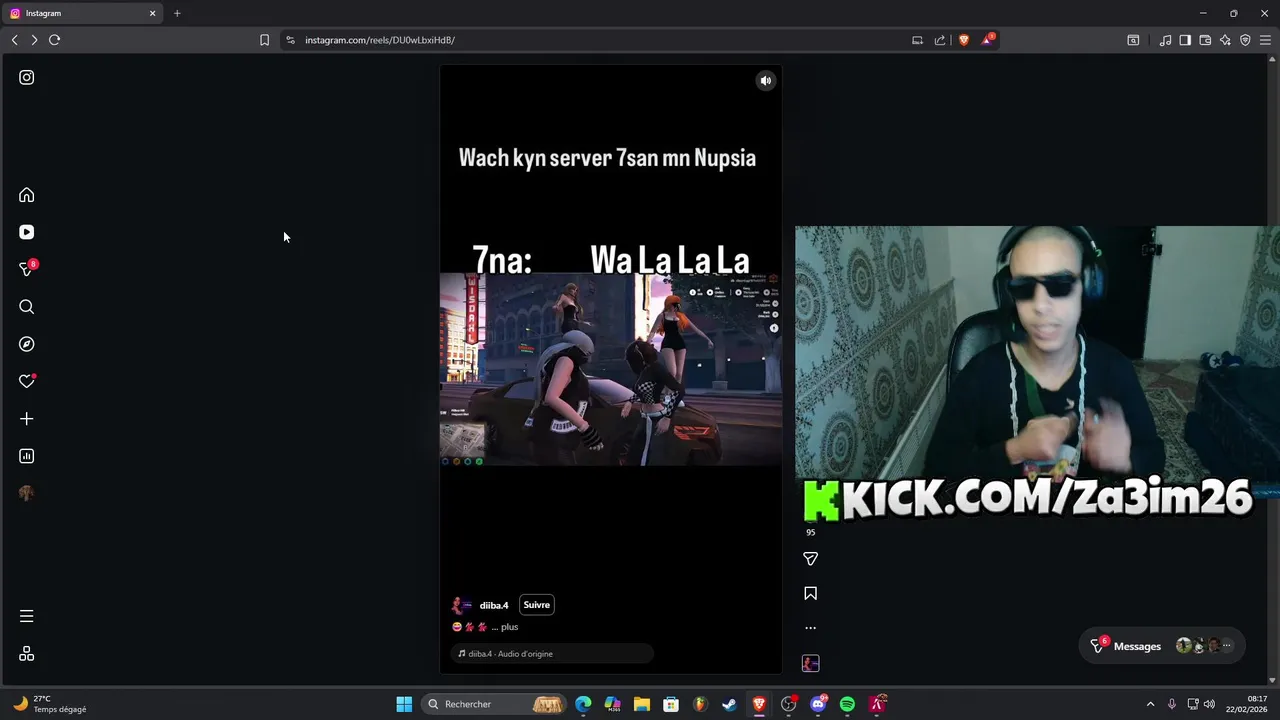This screenshot has height=720, width=1280.
Task: Open tab search icon in toolbar
Action: click(x=1133, y=40)
